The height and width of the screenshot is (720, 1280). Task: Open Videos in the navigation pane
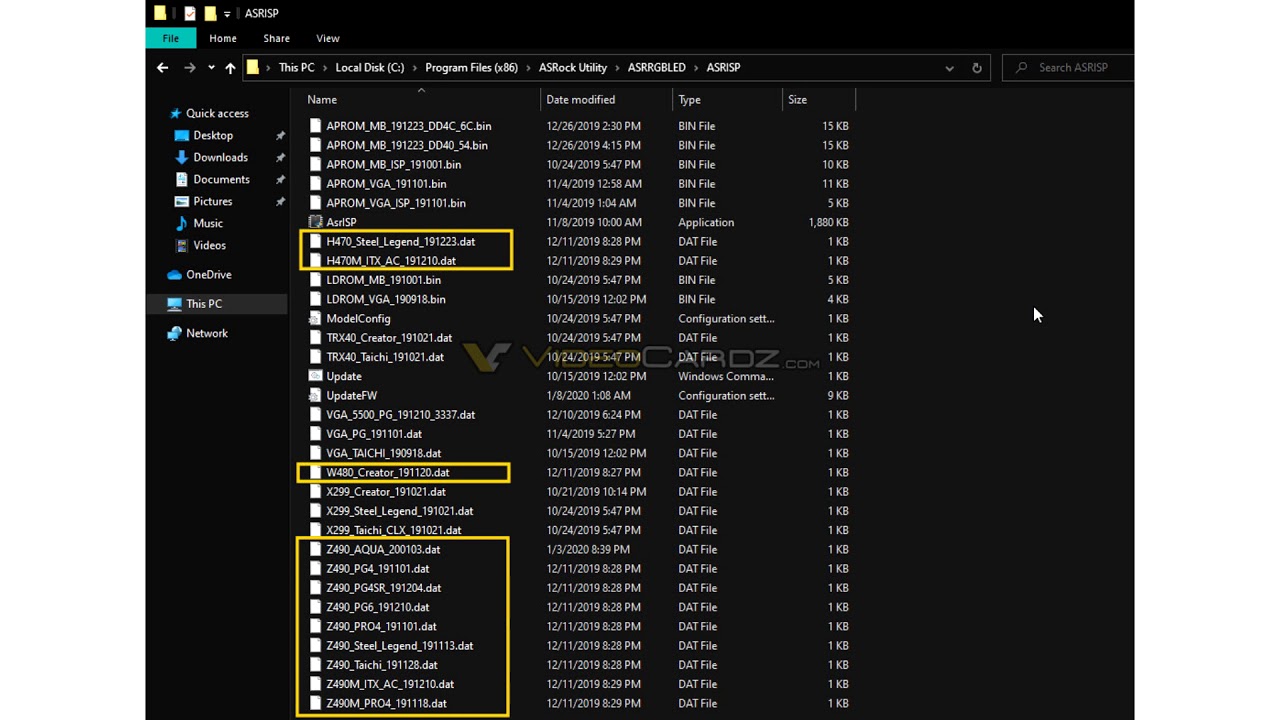click(x=210, y=245)
